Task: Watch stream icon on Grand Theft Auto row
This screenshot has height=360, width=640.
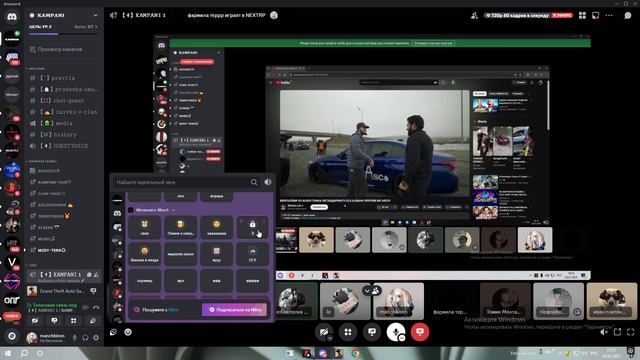Action: click(x=93, y=291)
